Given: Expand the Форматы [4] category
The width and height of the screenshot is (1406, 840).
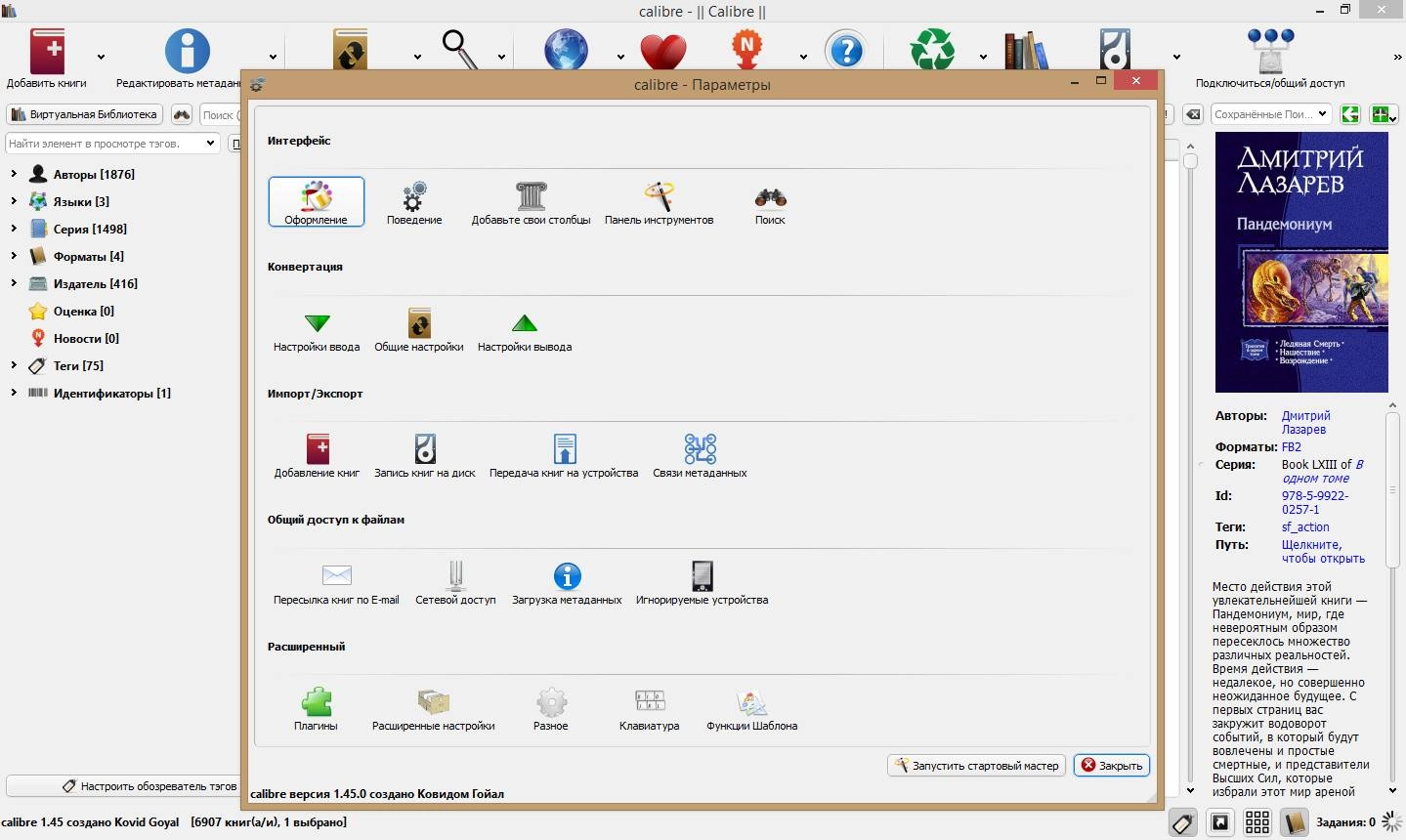Looking at the screenshot, I should click(x=14, y=256).
